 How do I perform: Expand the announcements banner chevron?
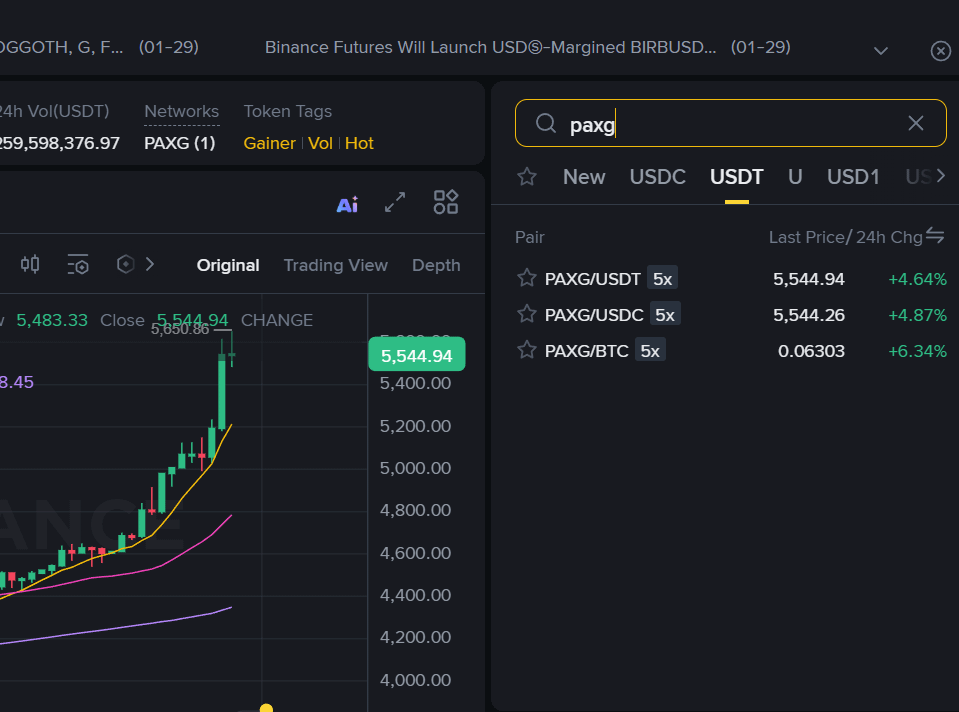click(881, 50)
